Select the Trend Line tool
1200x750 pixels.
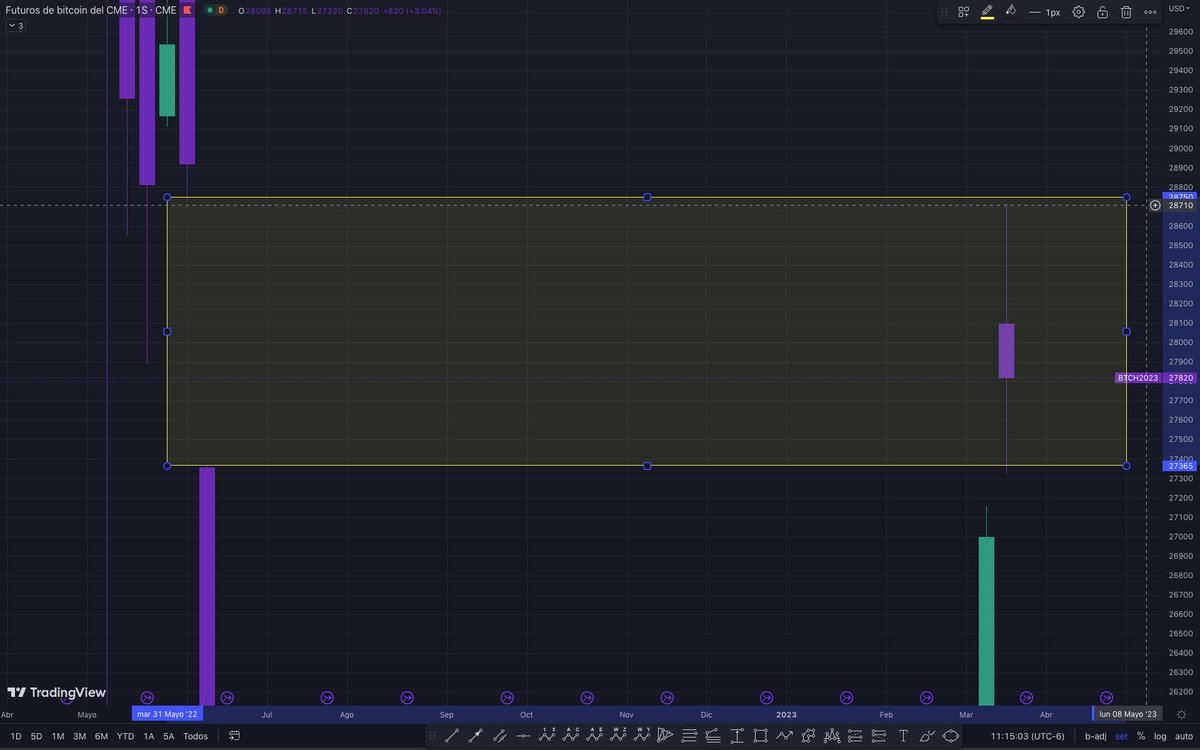click(x=450, y=735)
